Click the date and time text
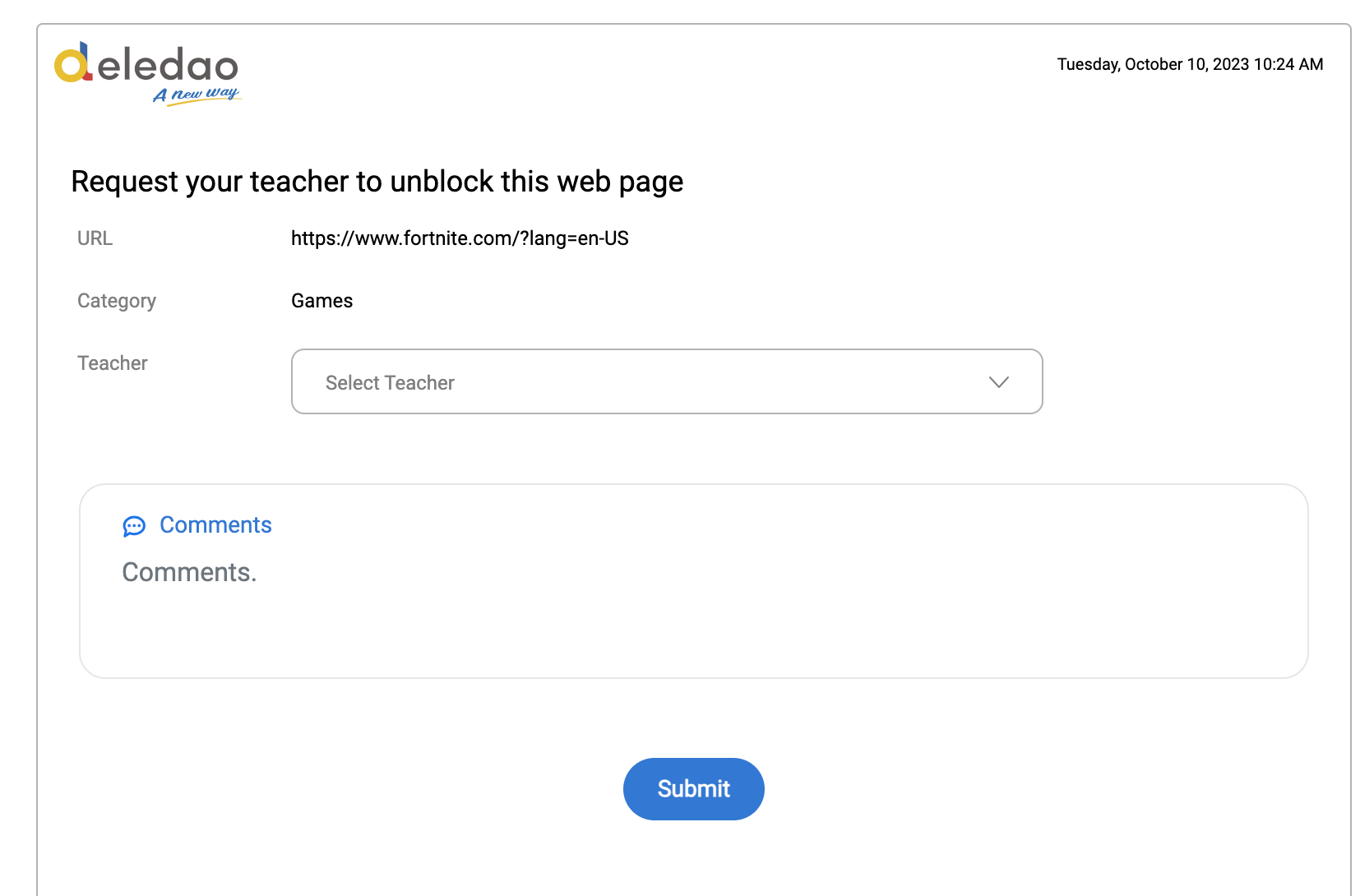This screenshot has width=1360, height=896. (1190, 64)
